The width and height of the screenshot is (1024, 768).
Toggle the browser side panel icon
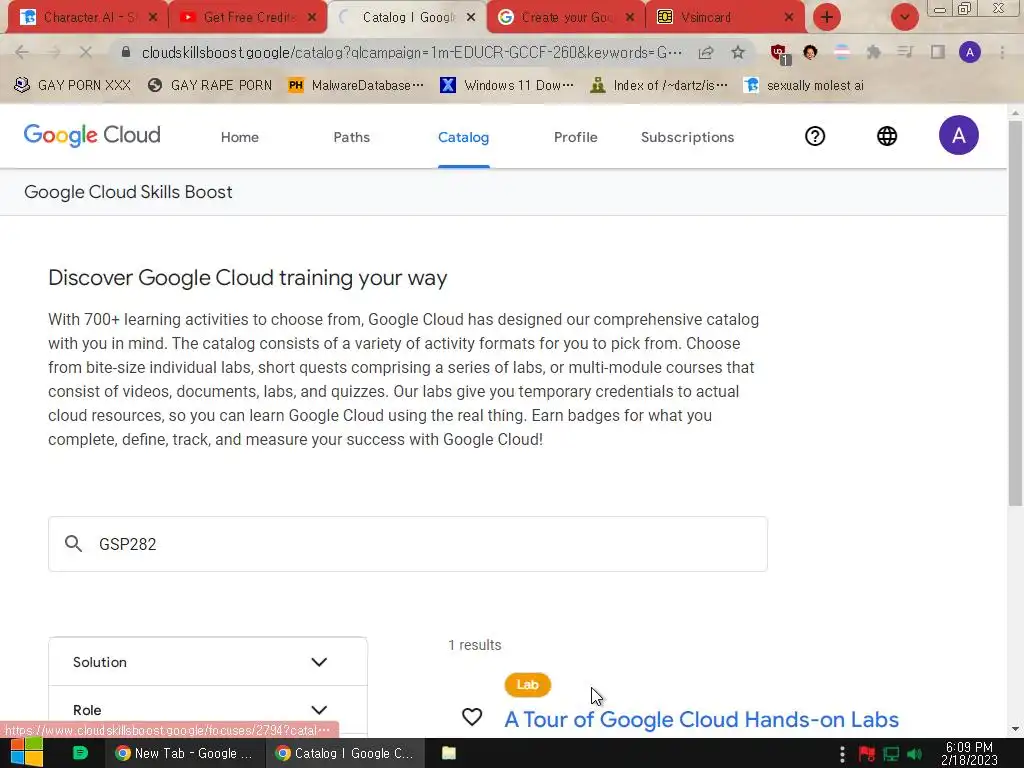coord(937,52)
